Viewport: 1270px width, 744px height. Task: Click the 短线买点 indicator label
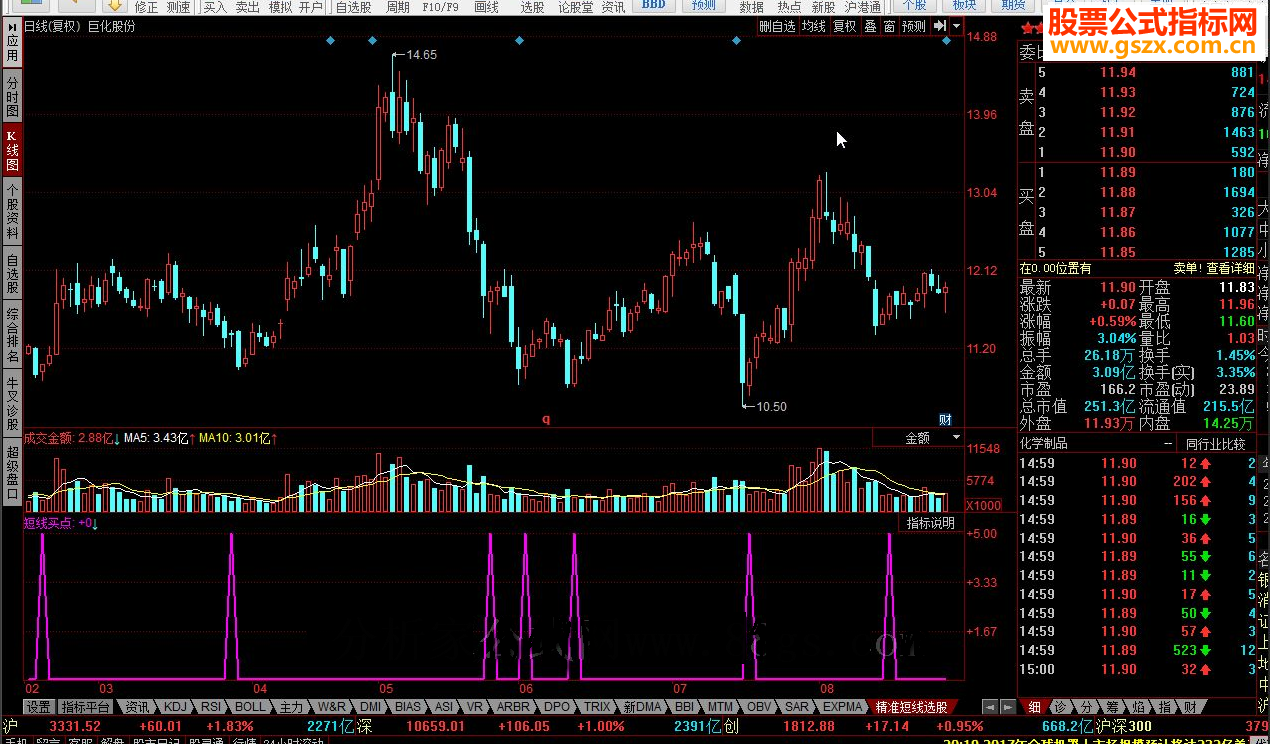[49, 523]
